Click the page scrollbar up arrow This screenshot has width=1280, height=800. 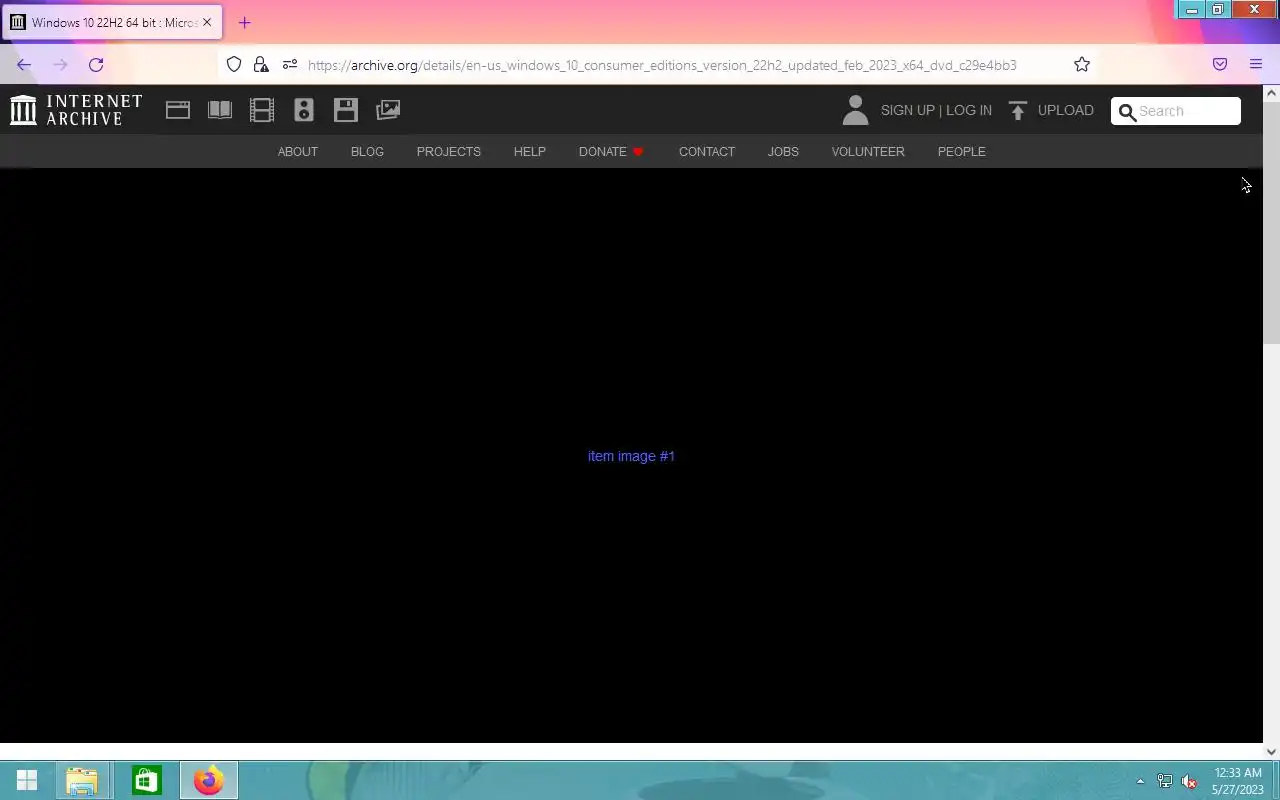1271,93
